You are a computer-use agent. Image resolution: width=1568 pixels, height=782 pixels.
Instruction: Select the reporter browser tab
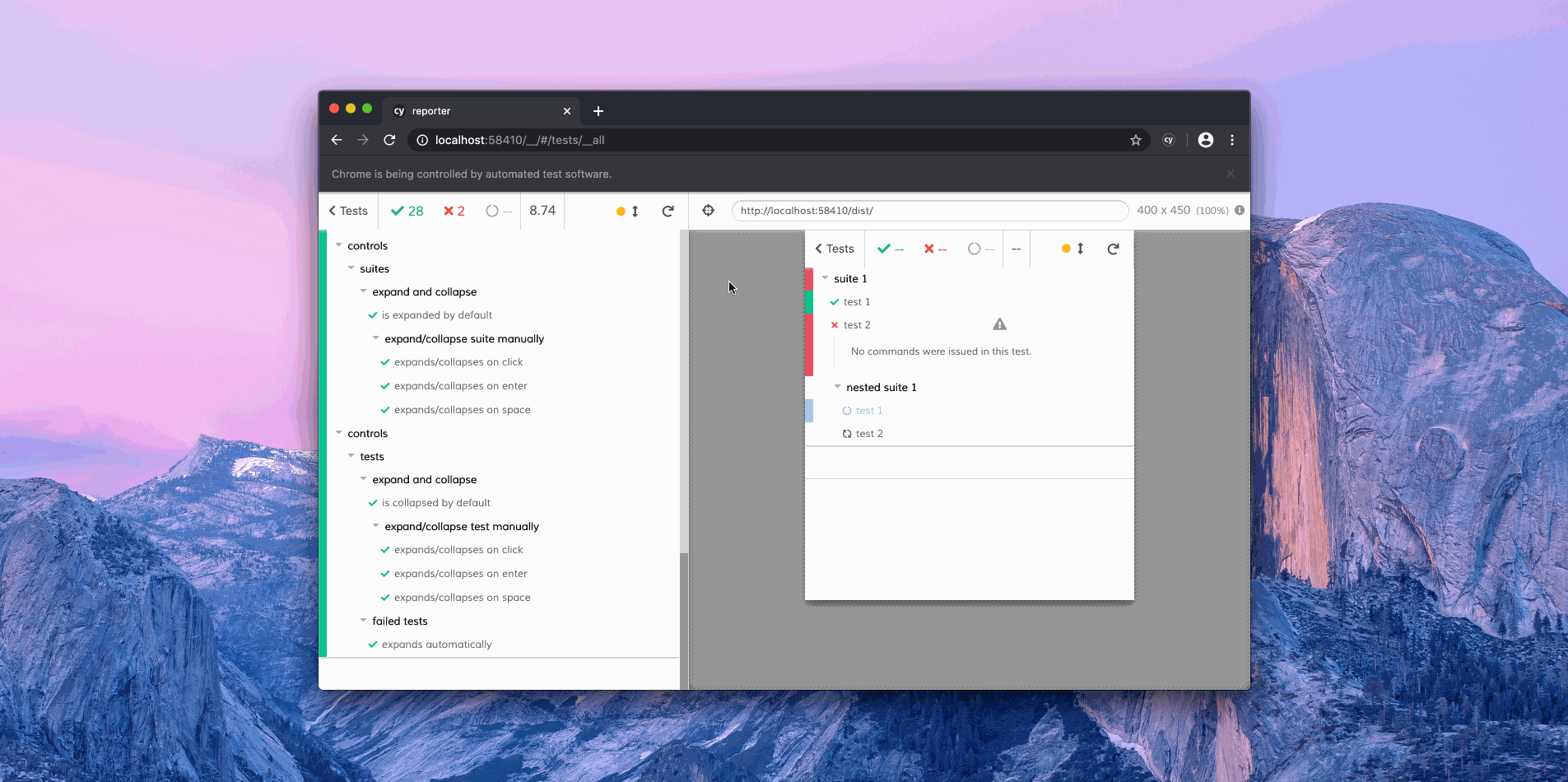coord(482,111)
